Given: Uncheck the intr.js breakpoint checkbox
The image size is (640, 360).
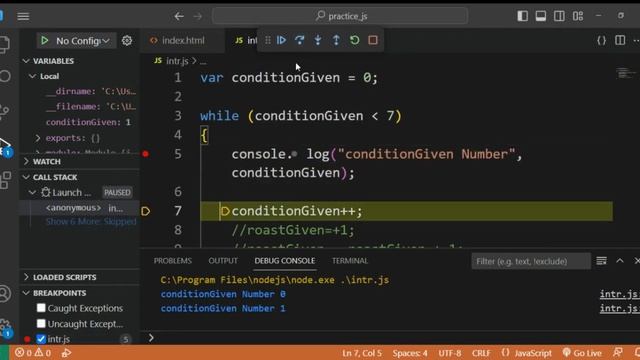Looking at the screenshot, I should (41, 339).
